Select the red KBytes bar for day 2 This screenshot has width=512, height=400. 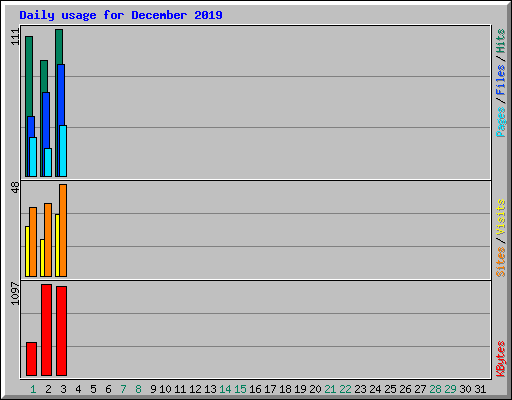tap(47, 330)
